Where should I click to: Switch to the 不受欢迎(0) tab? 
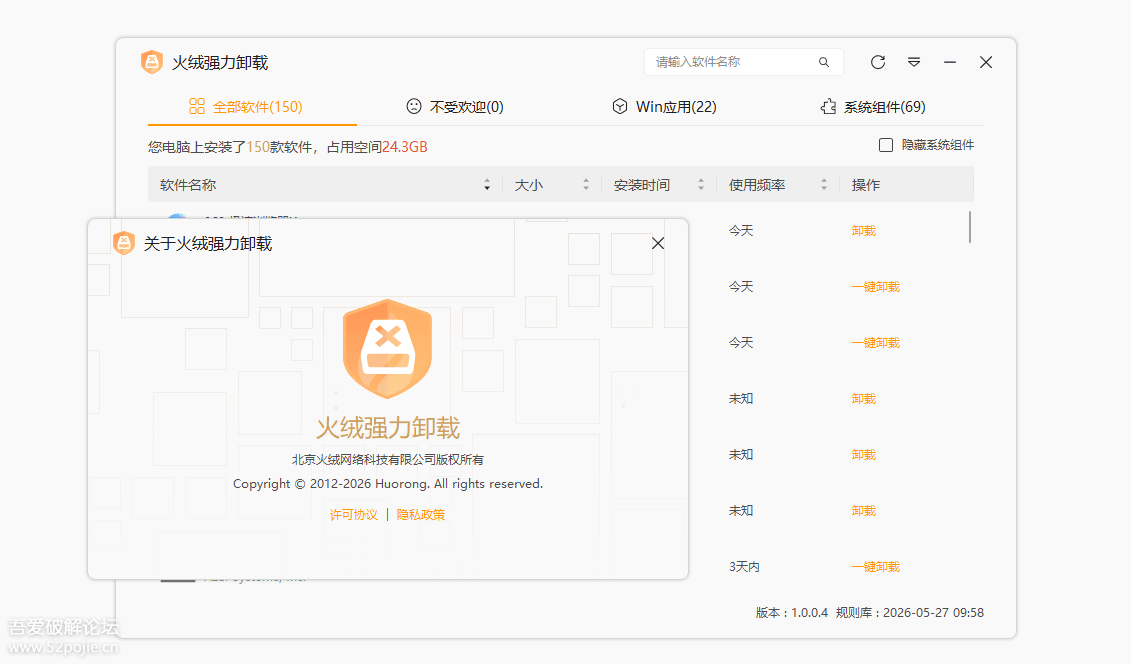point(455,107)
